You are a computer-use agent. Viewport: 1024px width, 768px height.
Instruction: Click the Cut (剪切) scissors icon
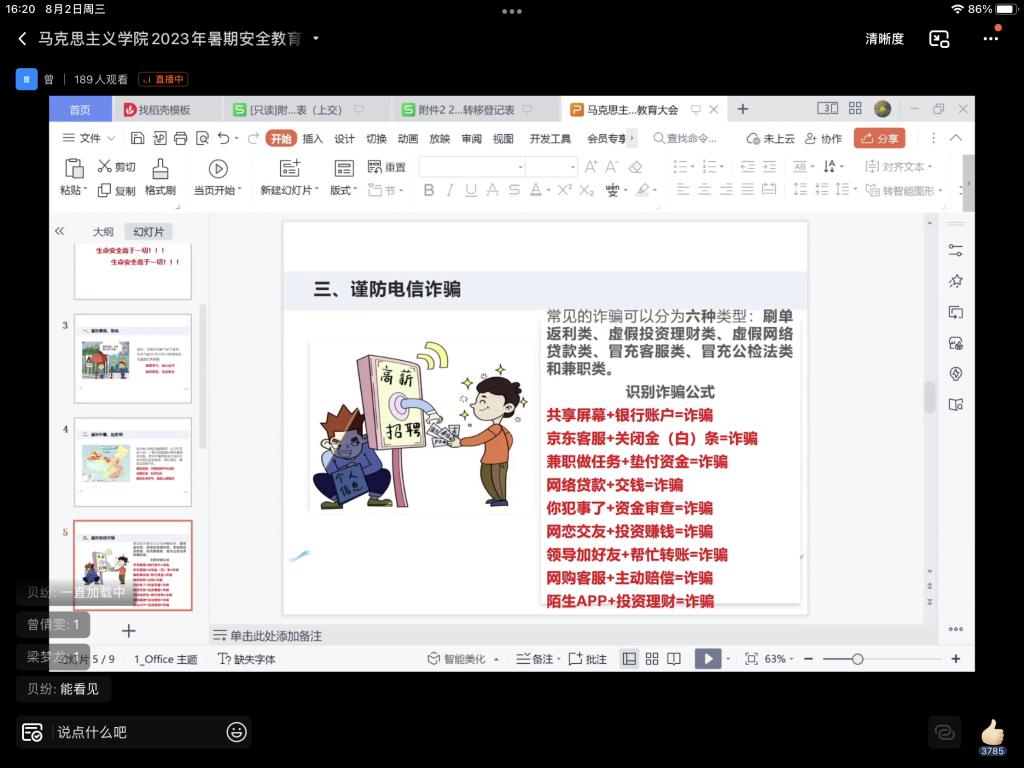(105, 167)
